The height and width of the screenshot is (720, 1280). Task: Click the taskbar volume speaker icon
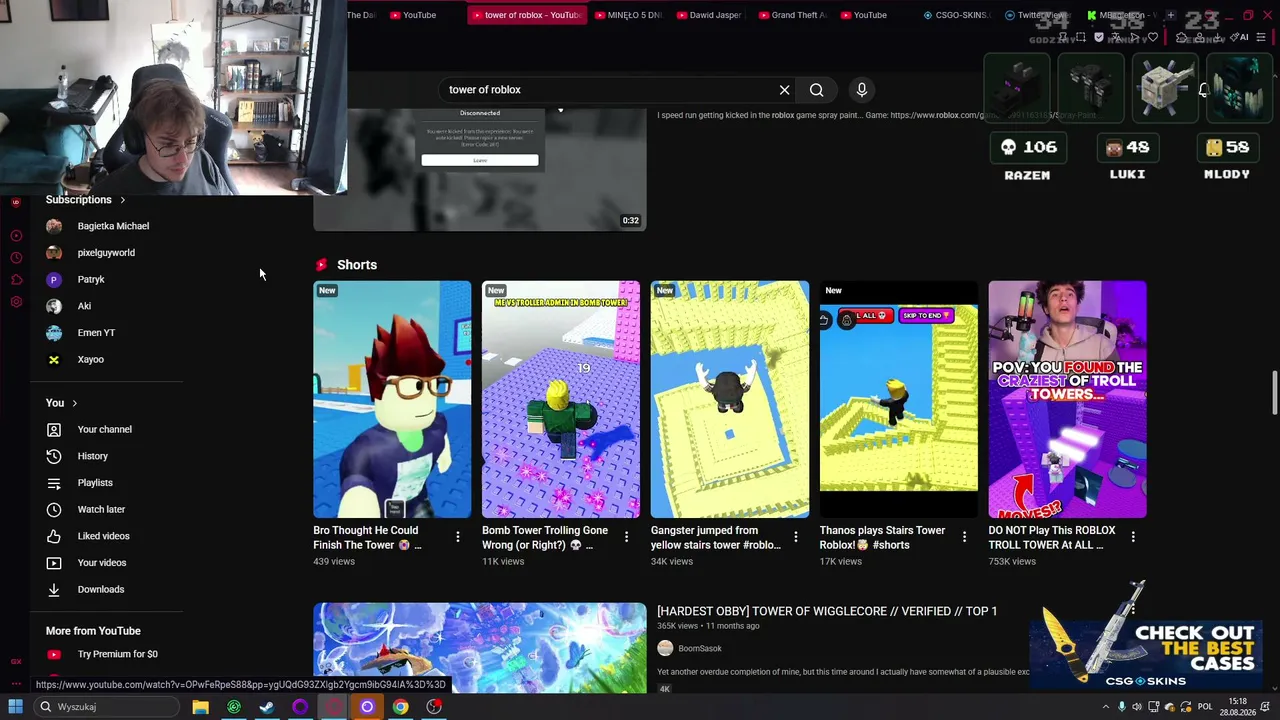point(1137,707)
